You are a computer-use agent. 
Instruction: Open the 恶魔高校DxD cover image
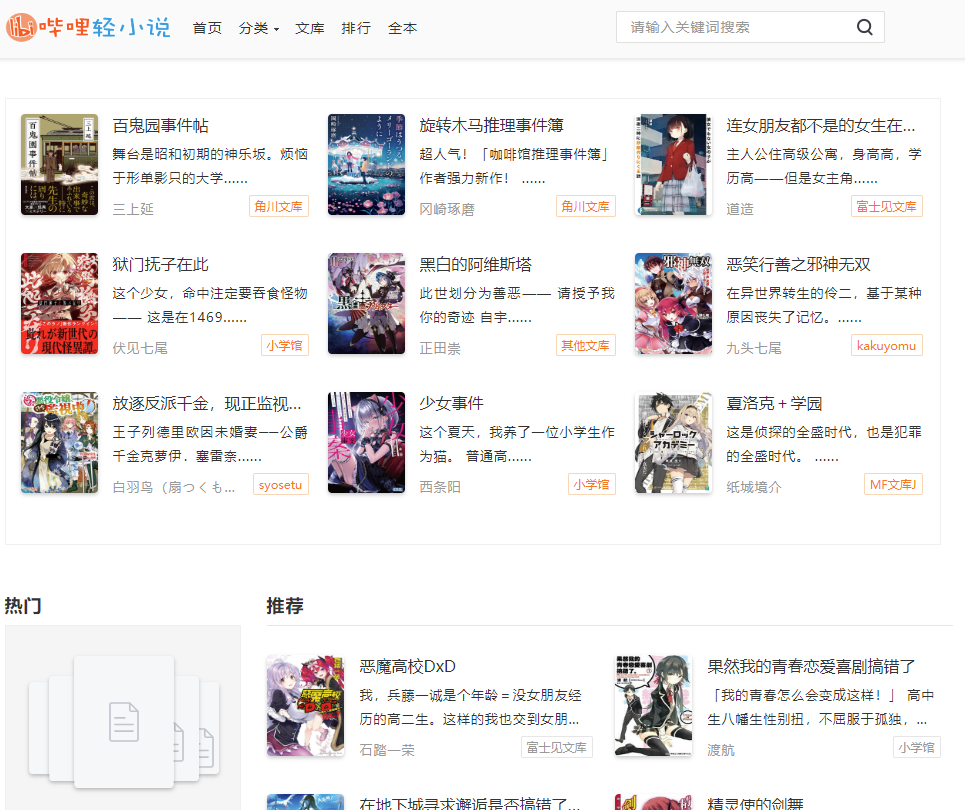click(305, 705)
